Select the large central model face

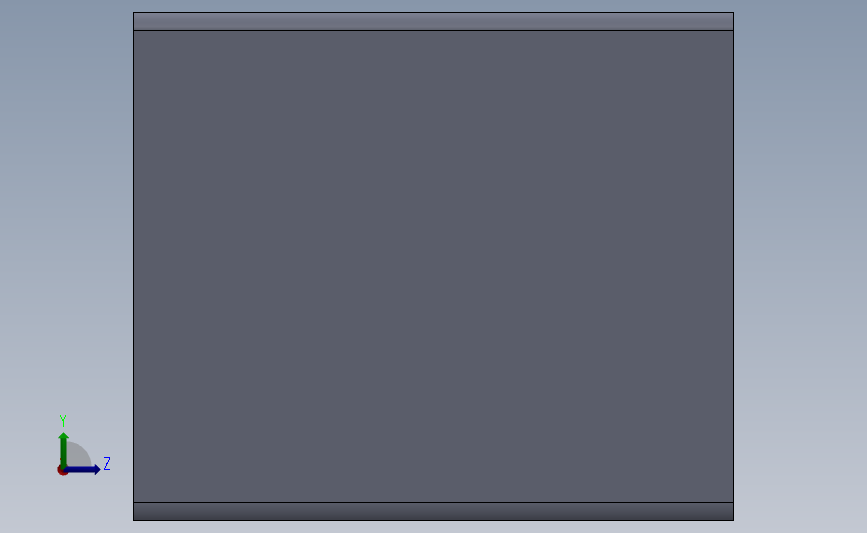(x=434, y=266)
